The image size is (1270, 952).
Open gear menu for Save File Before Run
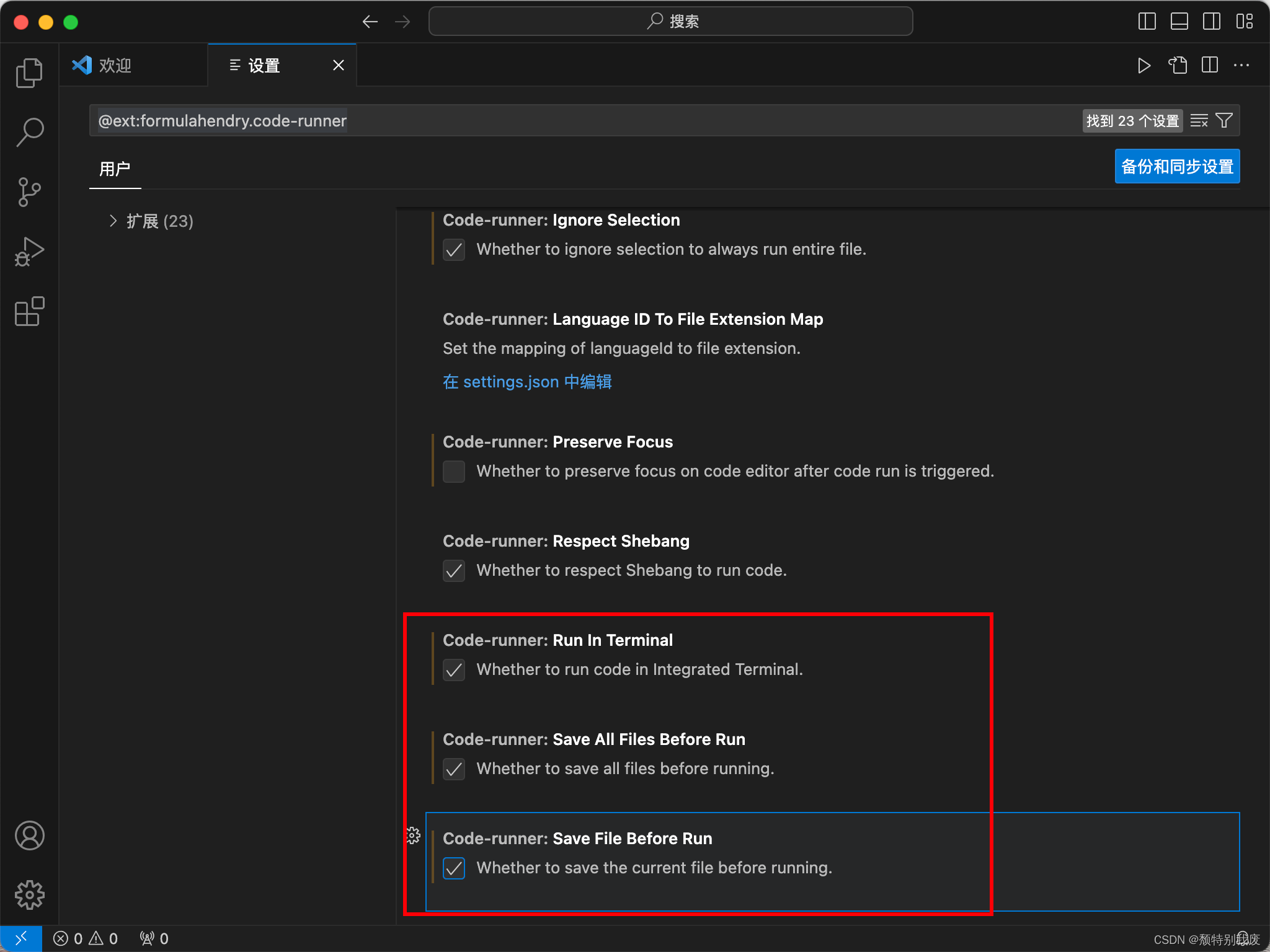413,835
